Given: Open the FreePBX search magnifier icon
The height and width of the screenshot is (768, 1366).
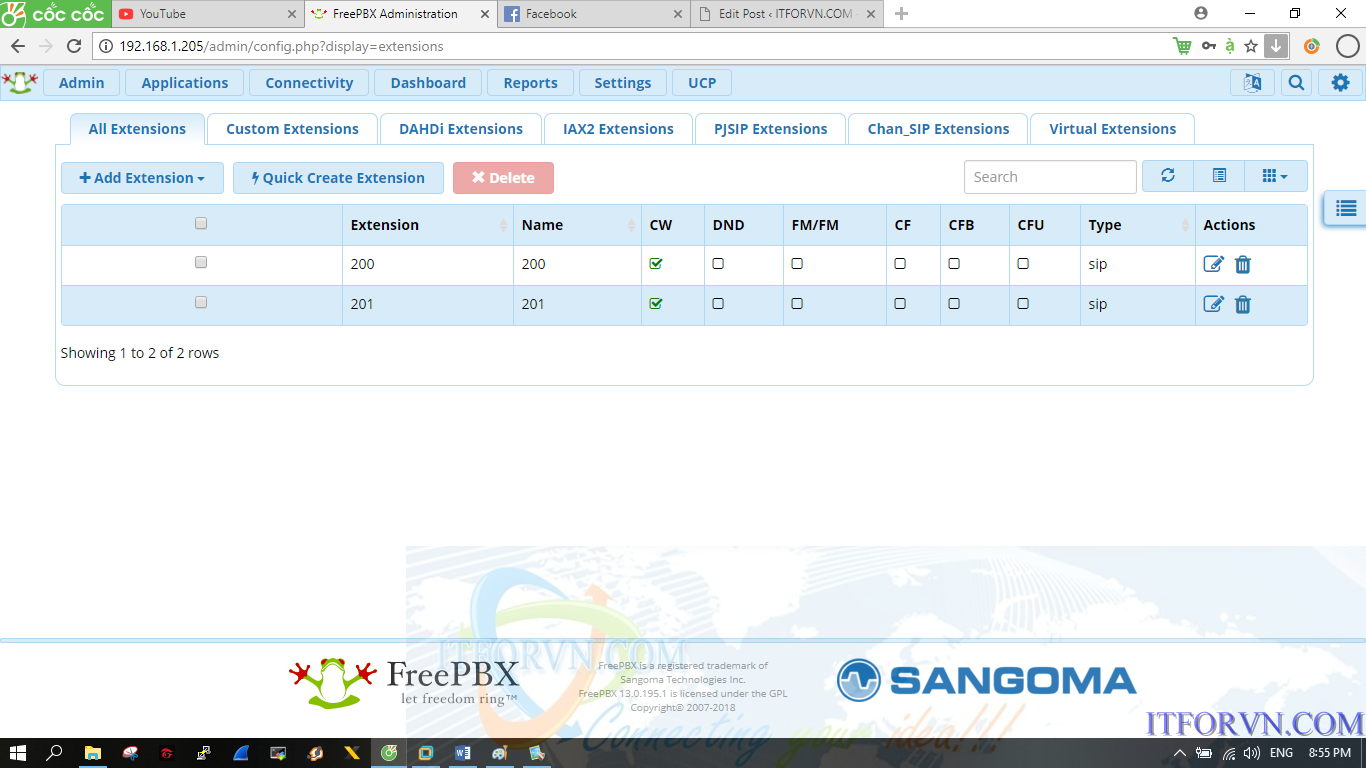Looking at the screenshot, I should coord(1296,83).
